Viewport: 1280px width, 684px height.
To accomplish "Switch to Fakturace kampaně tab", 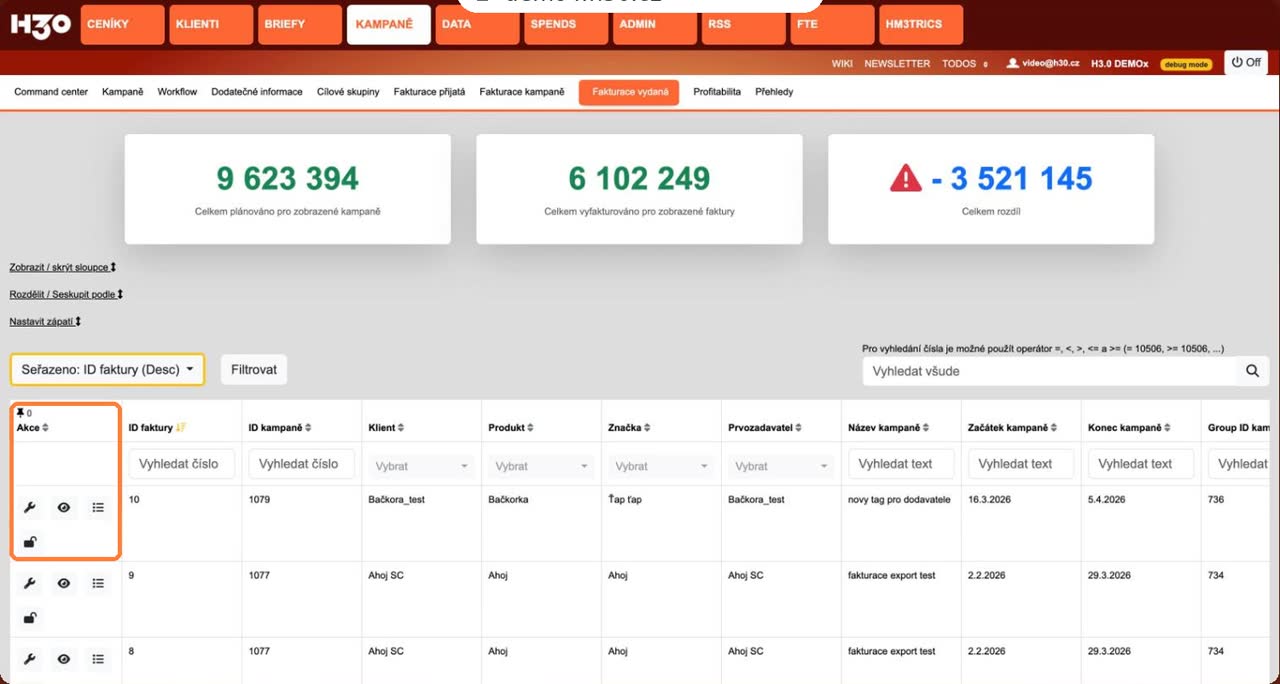I will [x=522, y=92].
